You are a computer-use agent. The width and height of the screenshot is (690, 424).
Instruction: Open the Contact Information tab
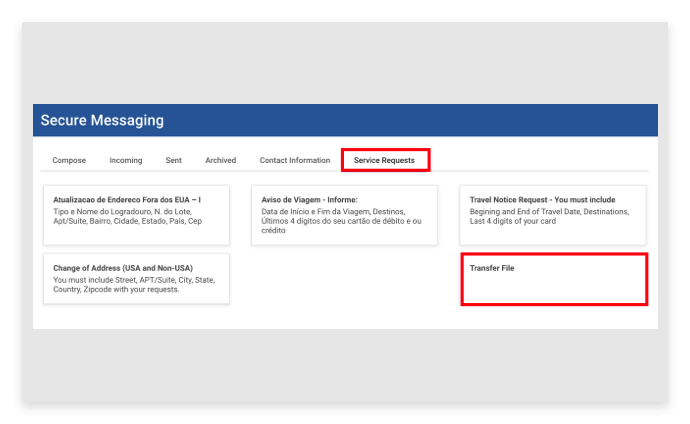click(x=294, y=160)
